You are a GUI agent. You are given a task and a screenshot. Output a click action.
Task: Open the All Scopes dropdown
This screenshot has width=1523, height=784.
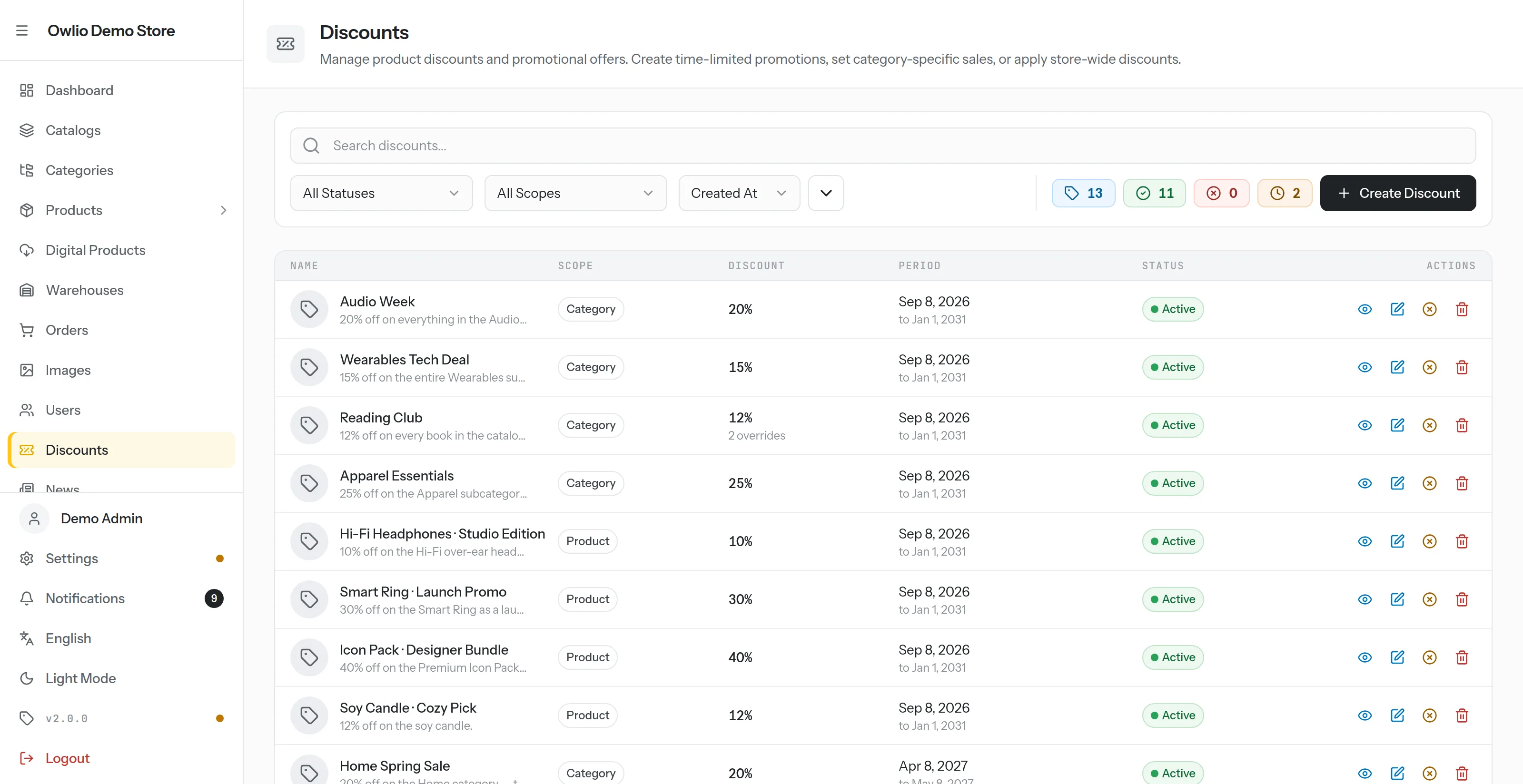point(575,193)
